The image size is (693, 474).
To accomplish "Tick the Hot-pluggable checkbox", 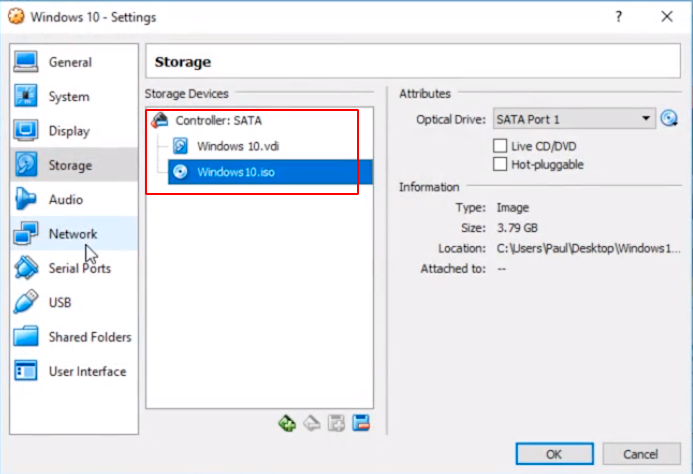I will [x=501, y=164].
